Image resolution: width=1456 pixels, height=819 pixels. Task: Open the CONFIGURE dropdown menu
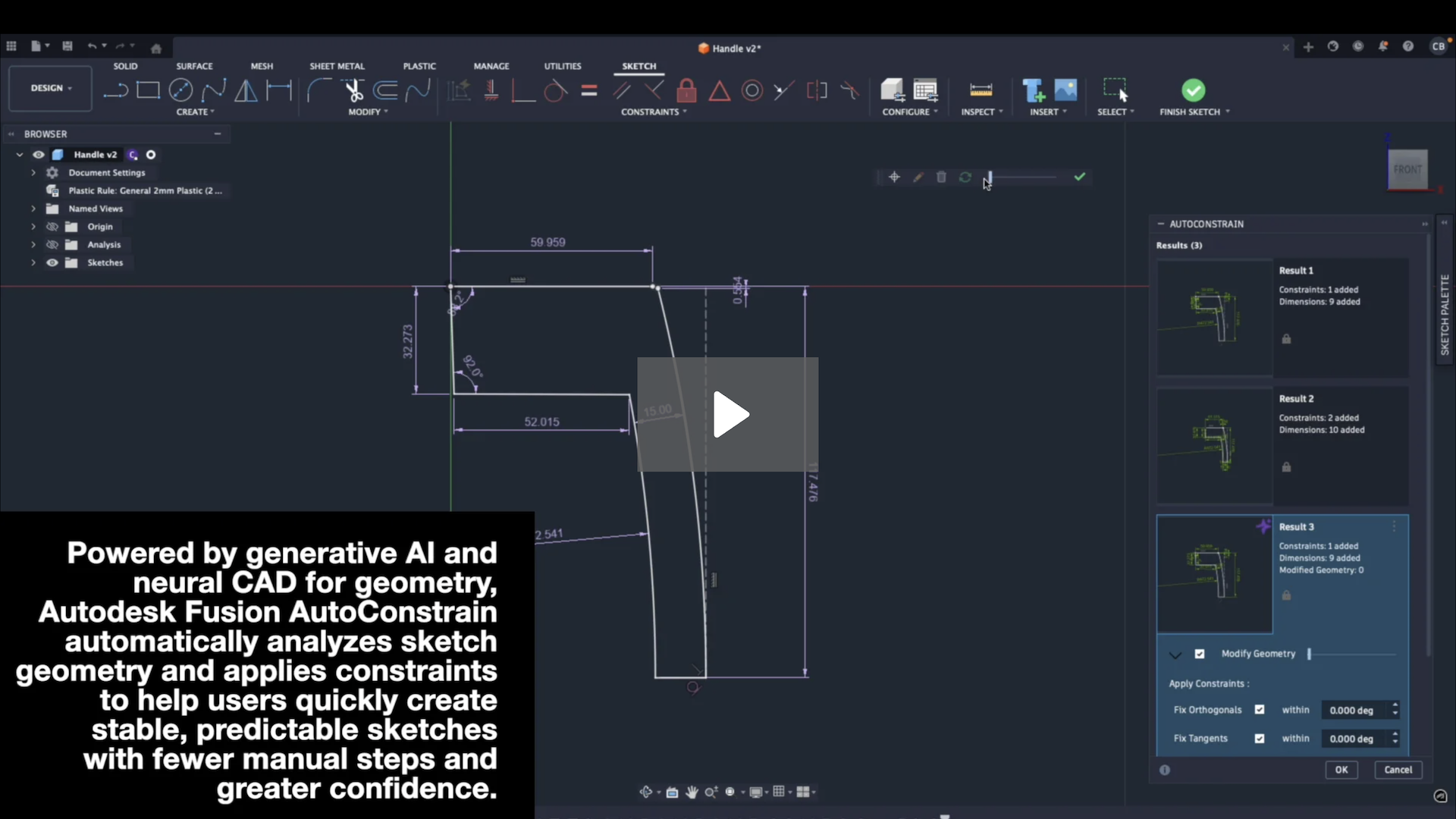[910, 112]
